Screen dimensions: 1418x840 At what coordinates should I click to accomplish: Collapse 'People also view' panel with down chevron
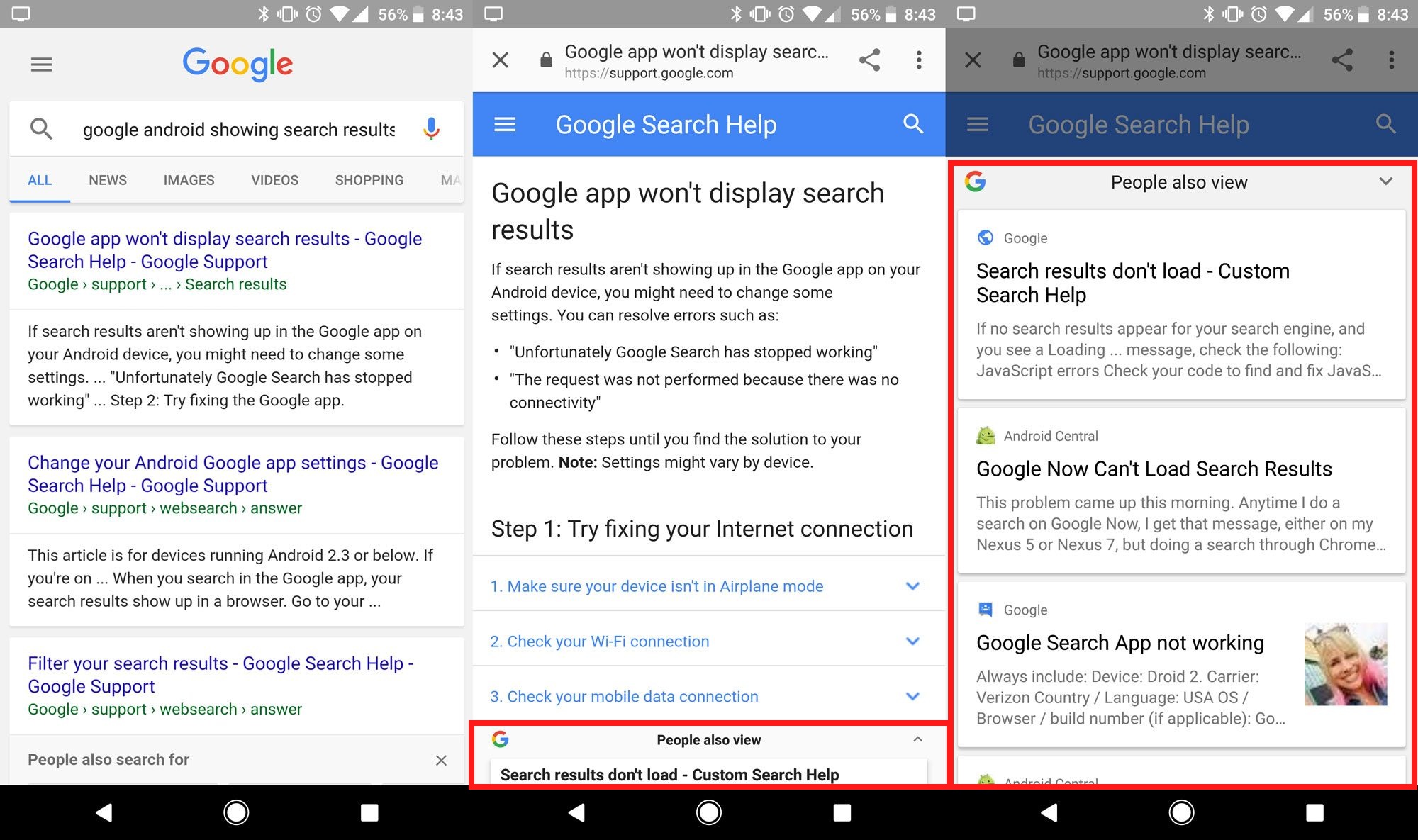tap(1386, 181)
